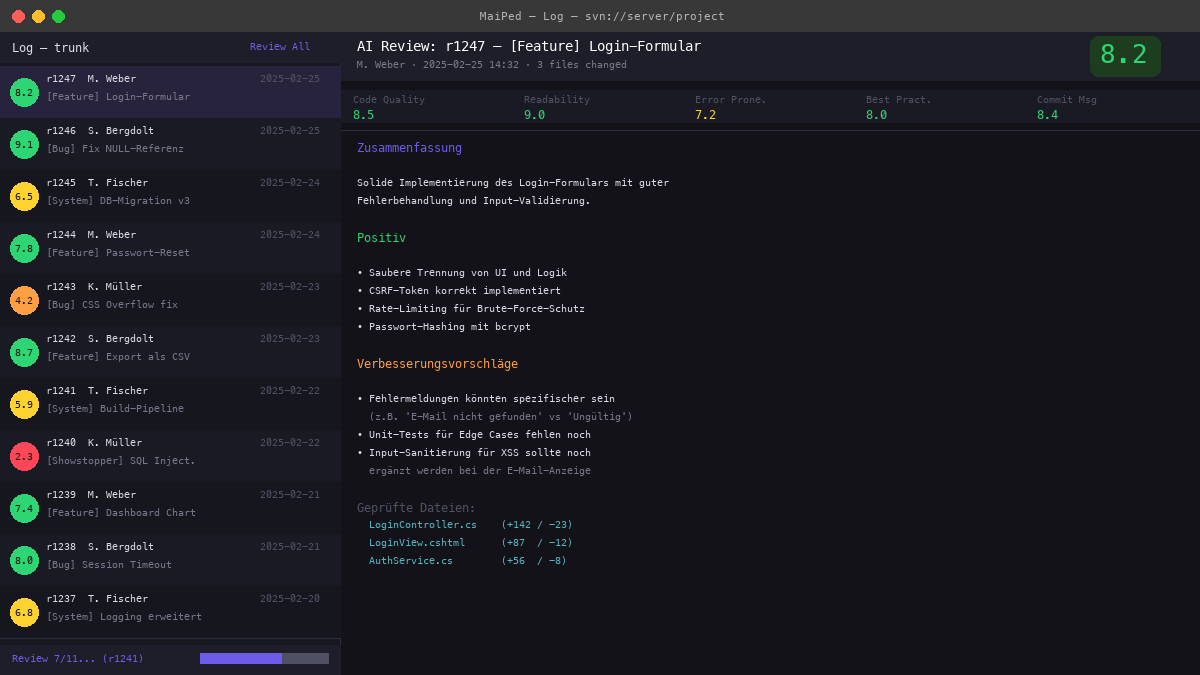Click the 6.5 badge beside DB-Migration v3
Image resolution: width=1200 pixels, height=675 pixels.
coord(24,196)
